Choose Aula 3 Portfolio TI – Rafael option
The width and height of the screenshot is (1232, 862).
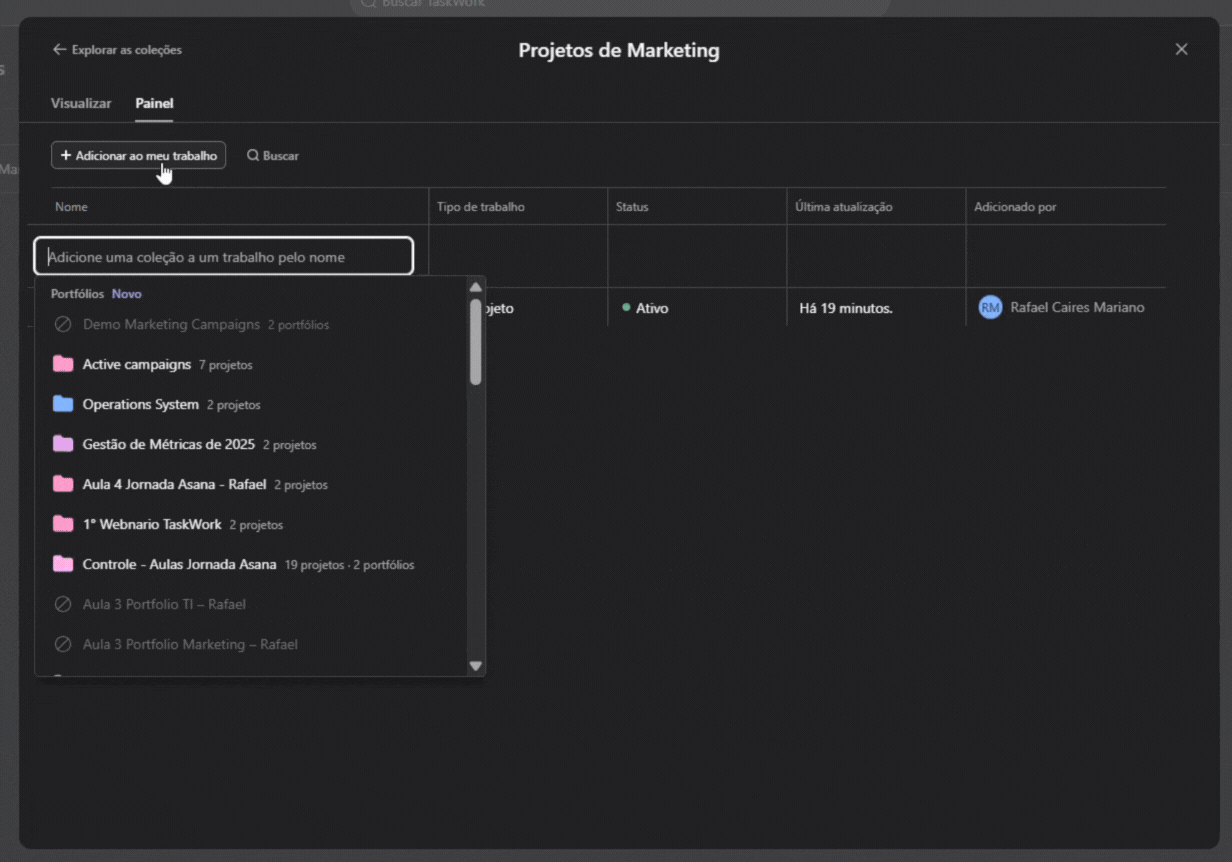164,605
